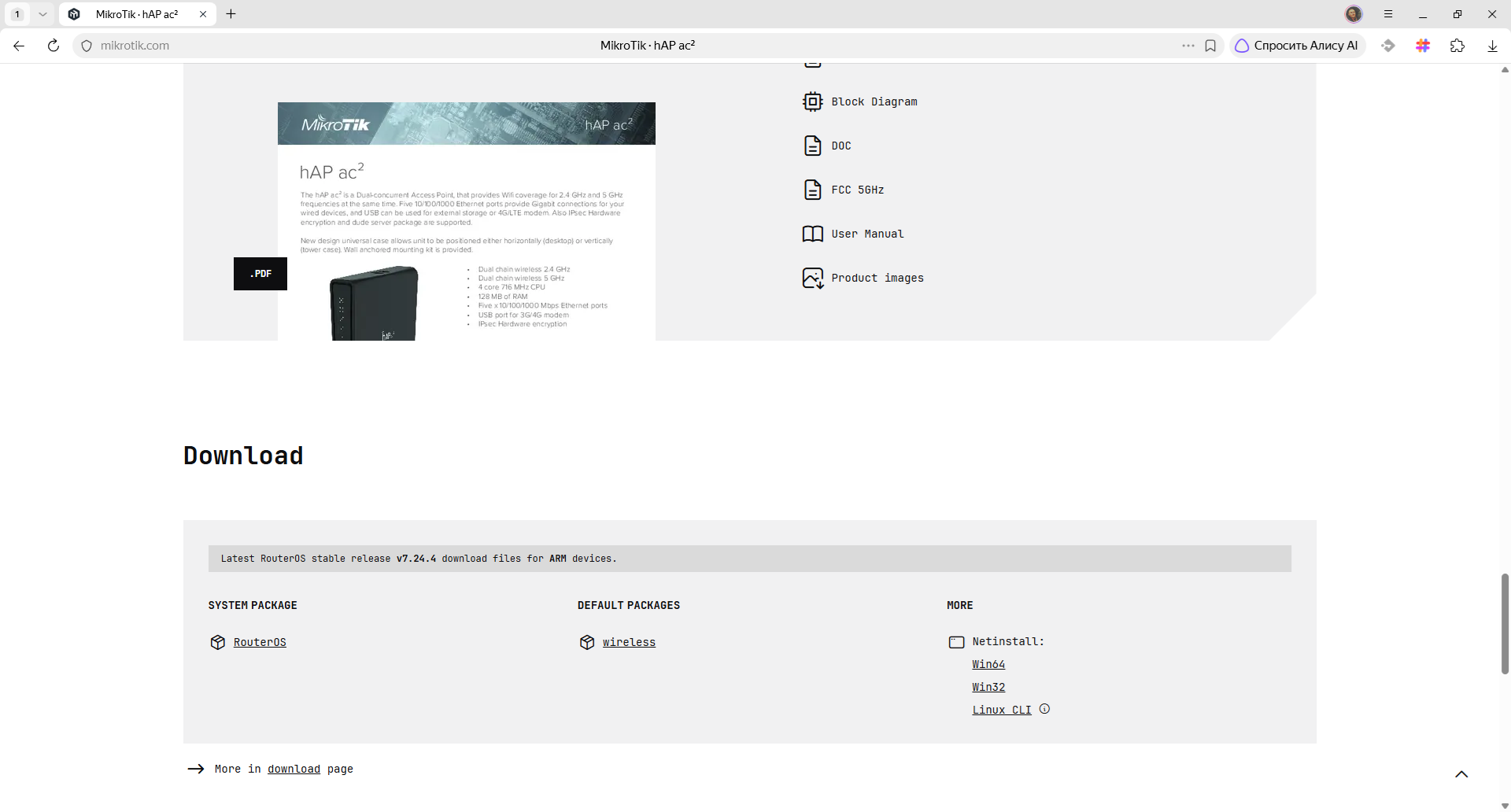This screenshot has width=1511, height=812.
Task: Click the DEFAULT PACKAGES column label
Action: [629, 605]
